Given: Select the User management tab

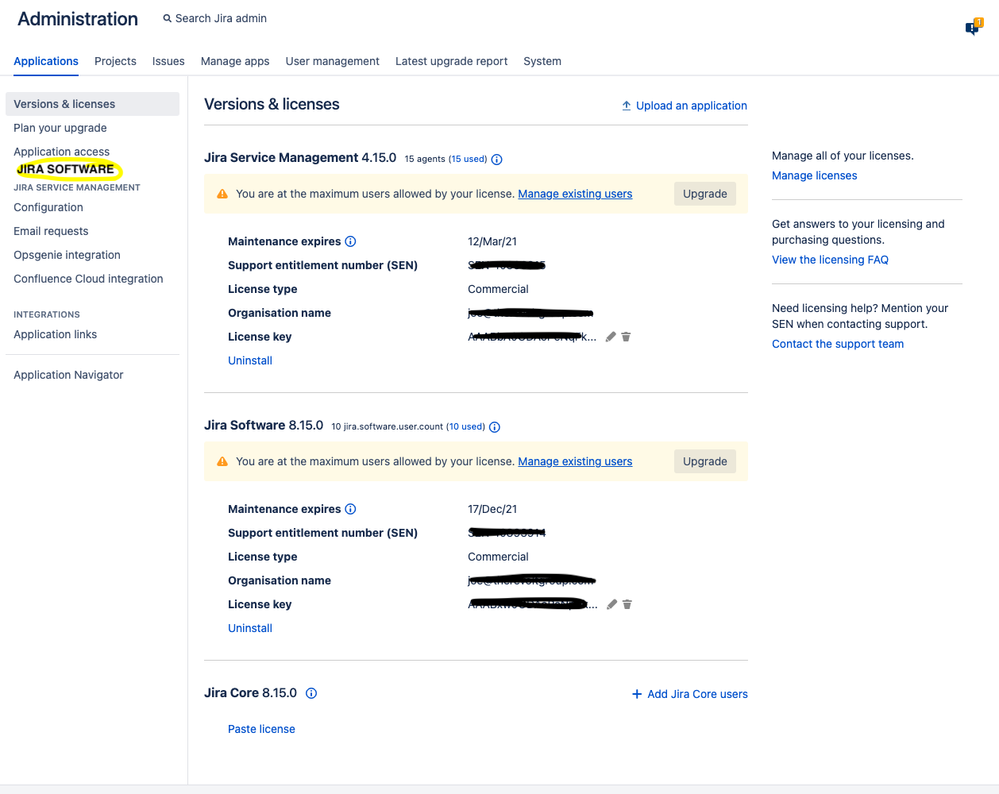Looking at the screenshot, I should 332,61.
